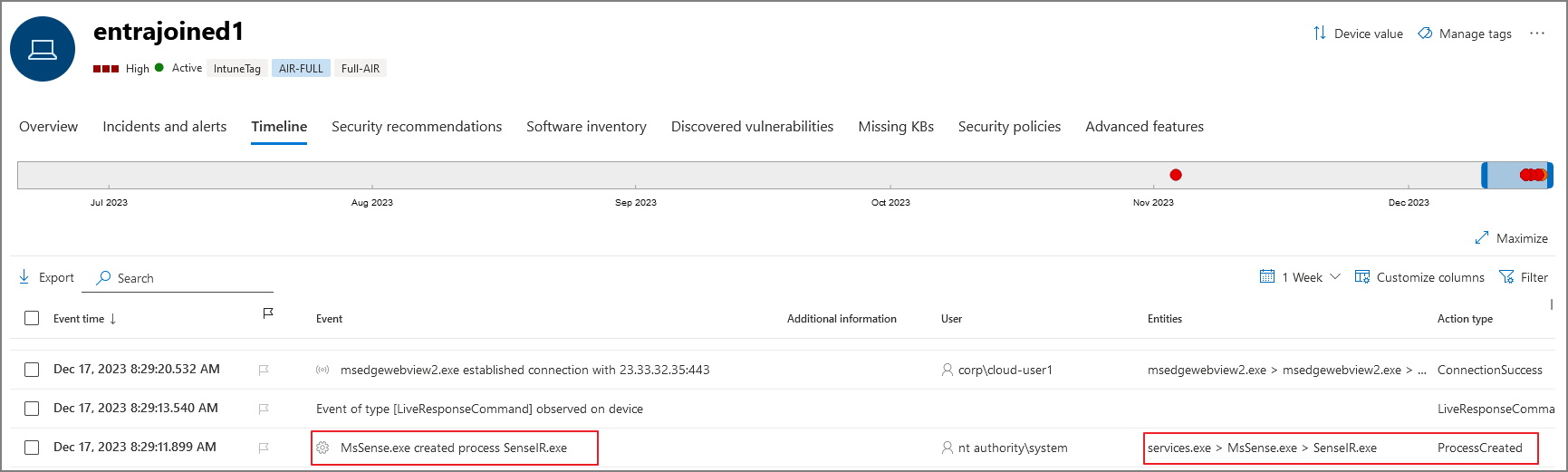This screenshot has height=472, width=1568.
Task: Open Security policies tab
Action: (1009, 127)
